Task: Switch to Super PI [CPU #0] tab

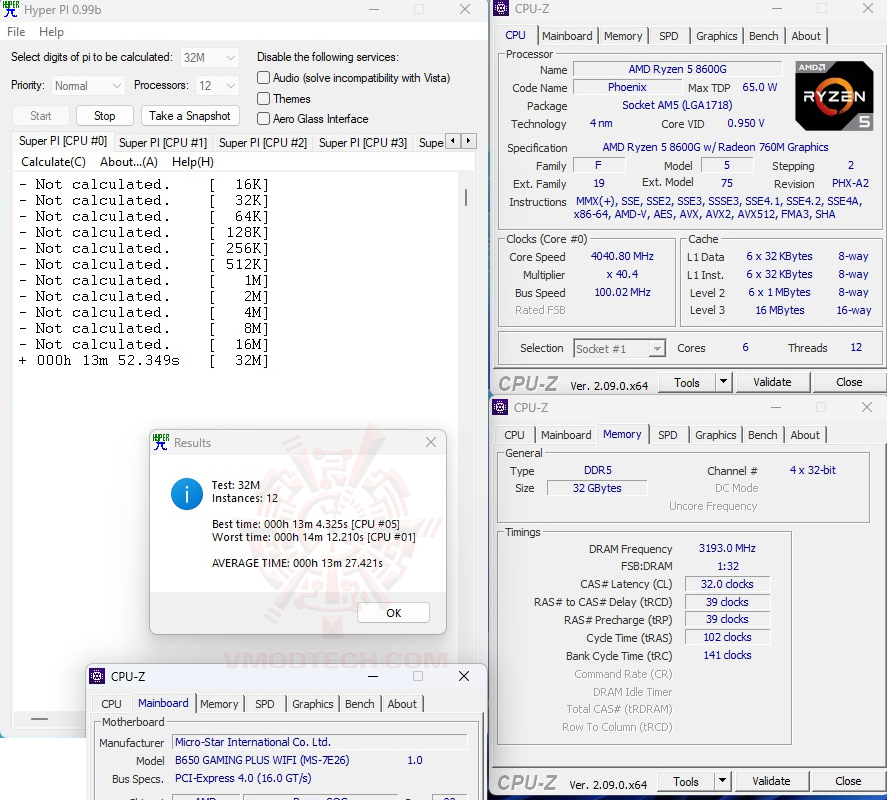Action: click(63, 141)
